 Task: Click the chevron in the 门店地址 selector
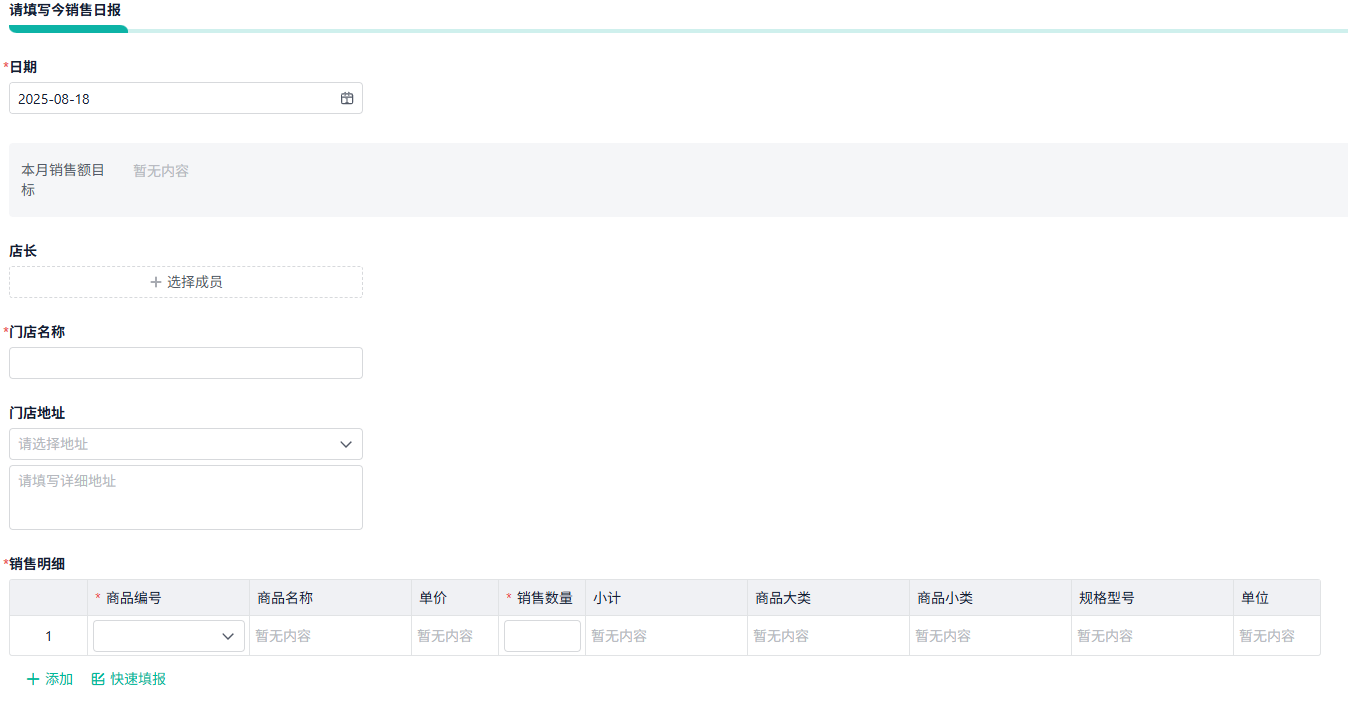(x=346, y=443)
